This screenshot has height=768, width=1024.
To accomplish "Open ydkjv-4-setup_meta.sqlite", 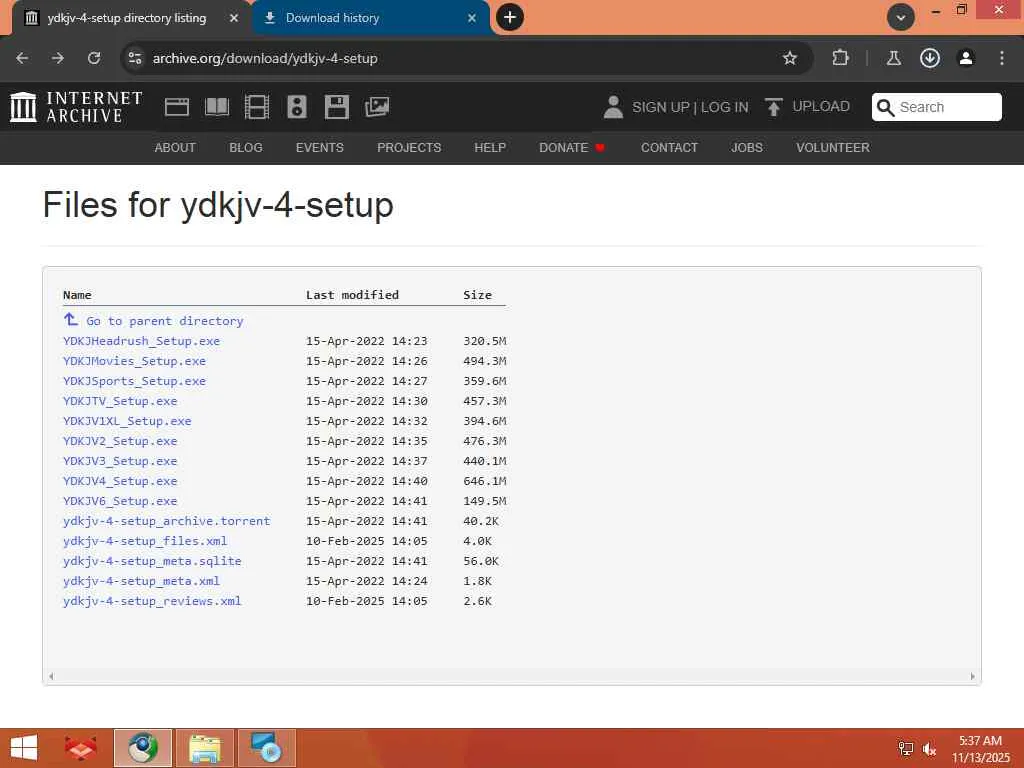I will click(x=152, y=561).
